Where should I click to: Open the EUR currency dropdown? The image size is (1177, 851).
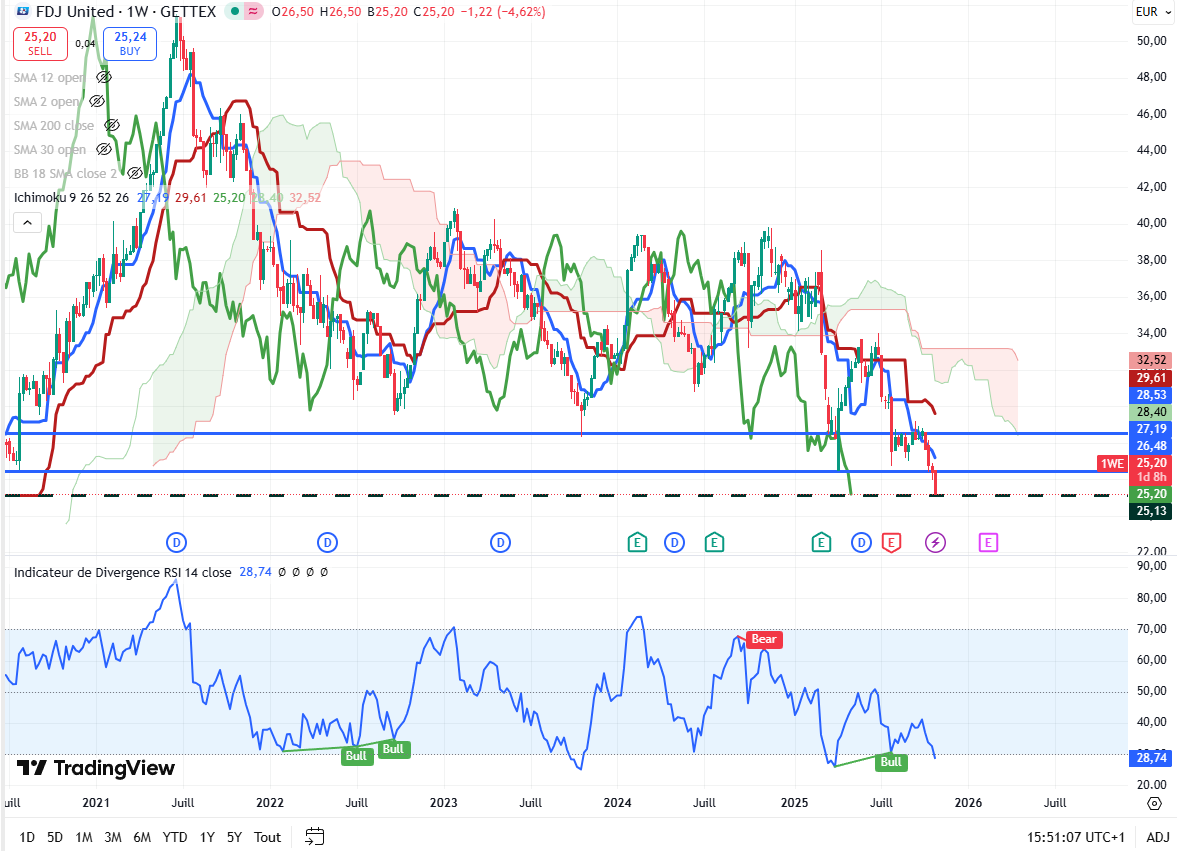(x=1151, y=12)
